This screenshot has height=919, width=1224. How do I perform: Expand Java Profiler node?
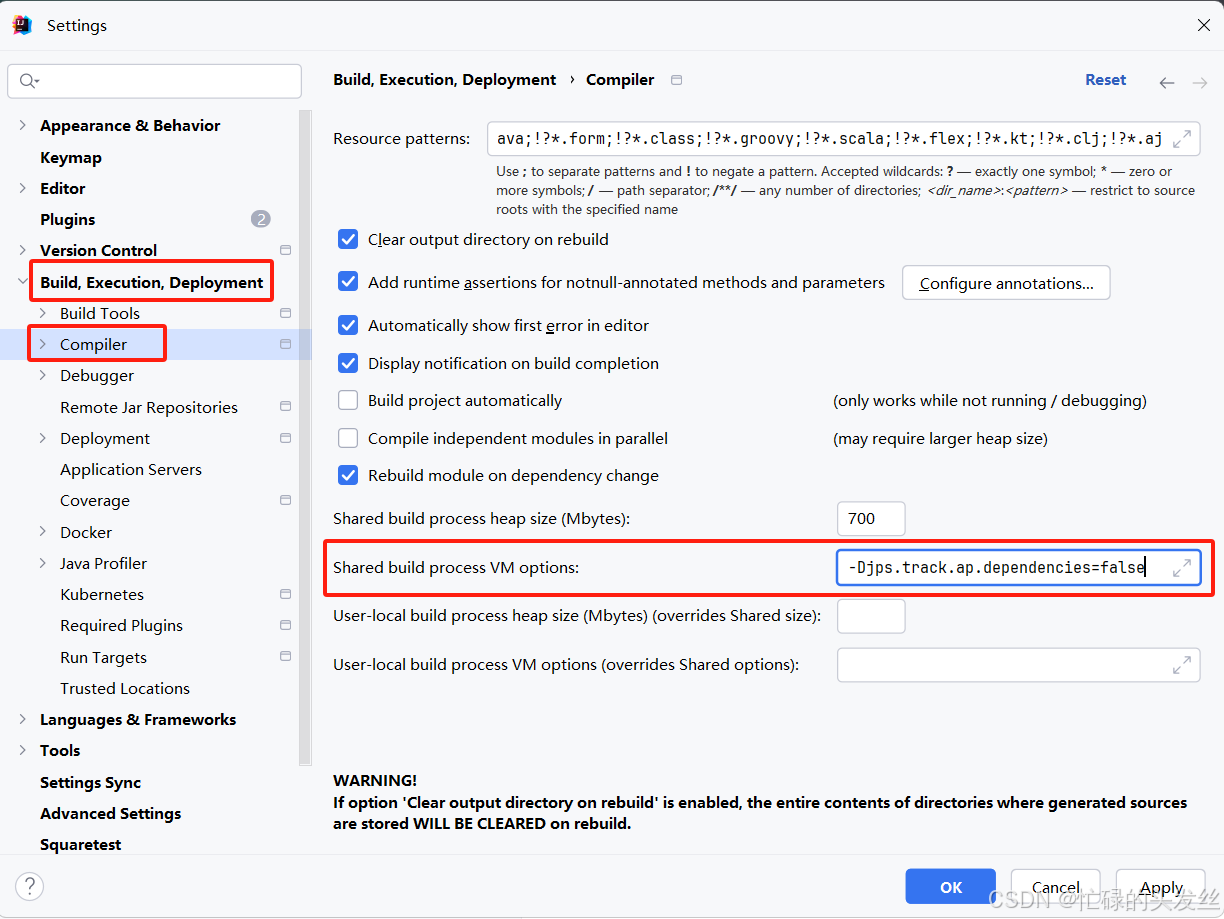pyautogui.click(x=43, y=563)
